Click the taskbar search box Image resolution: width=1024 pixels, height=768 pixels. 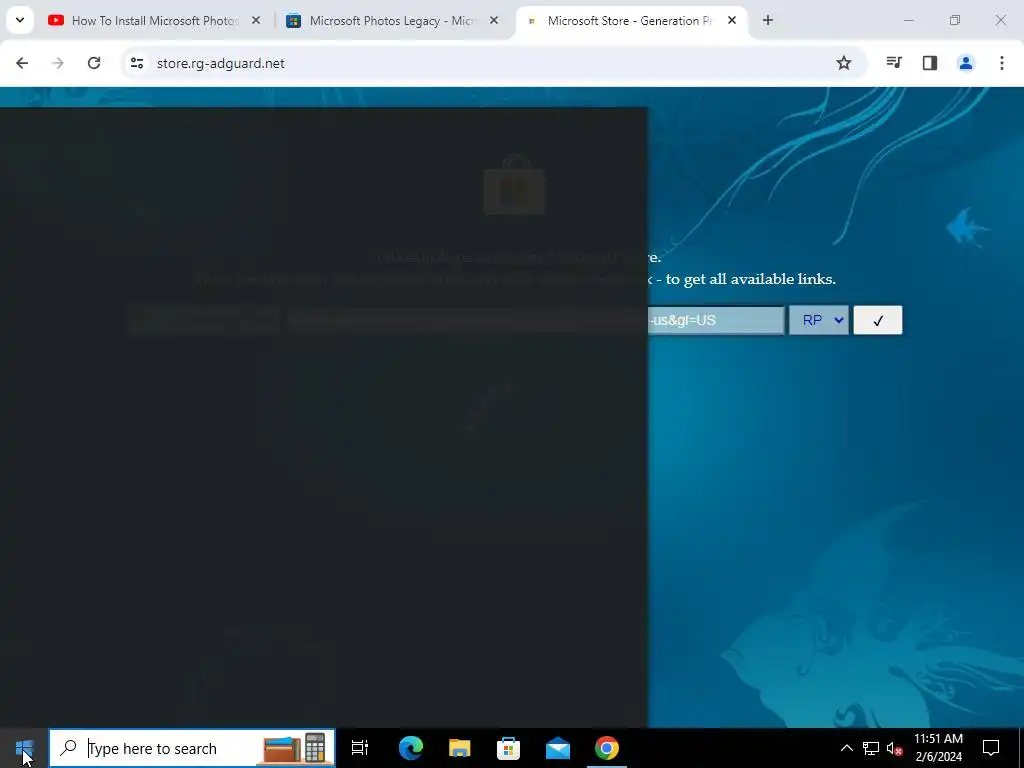(192, 748)
